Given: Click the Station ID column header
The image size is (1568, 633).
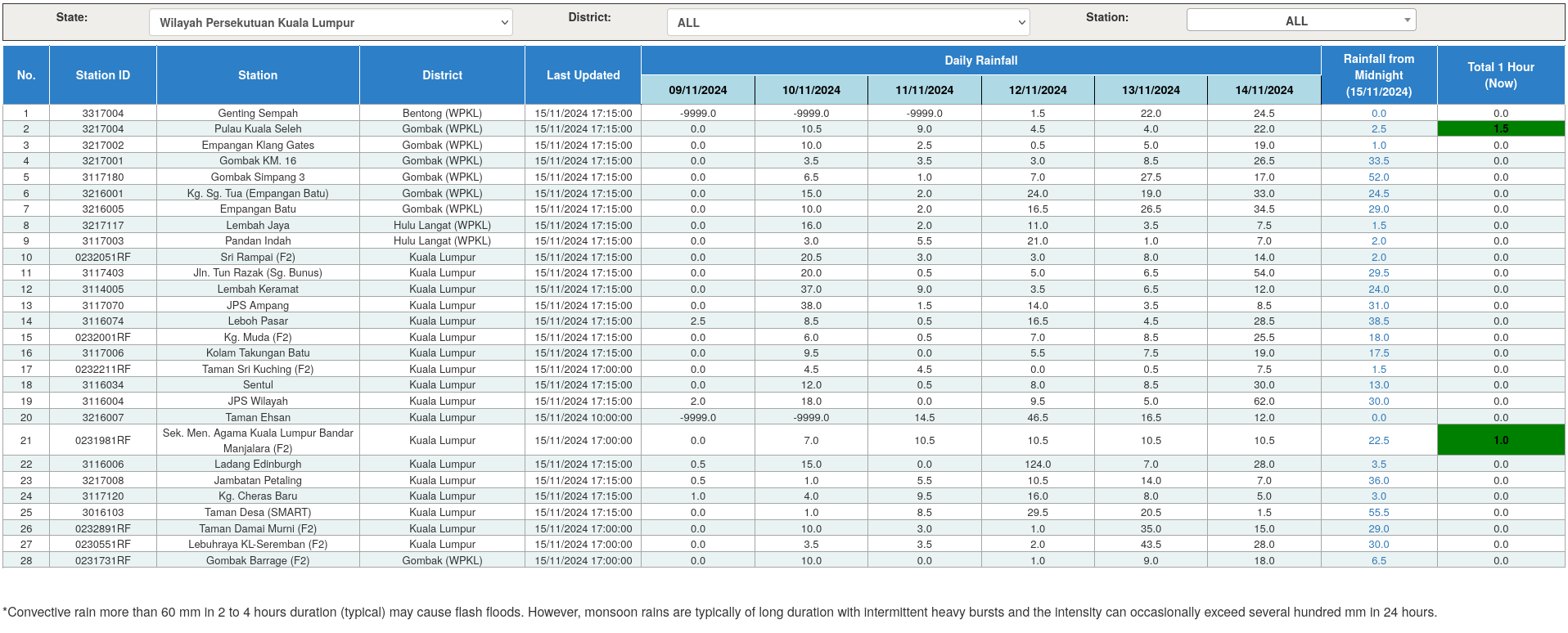Looking at the screenshot, I should pos(103,75).
